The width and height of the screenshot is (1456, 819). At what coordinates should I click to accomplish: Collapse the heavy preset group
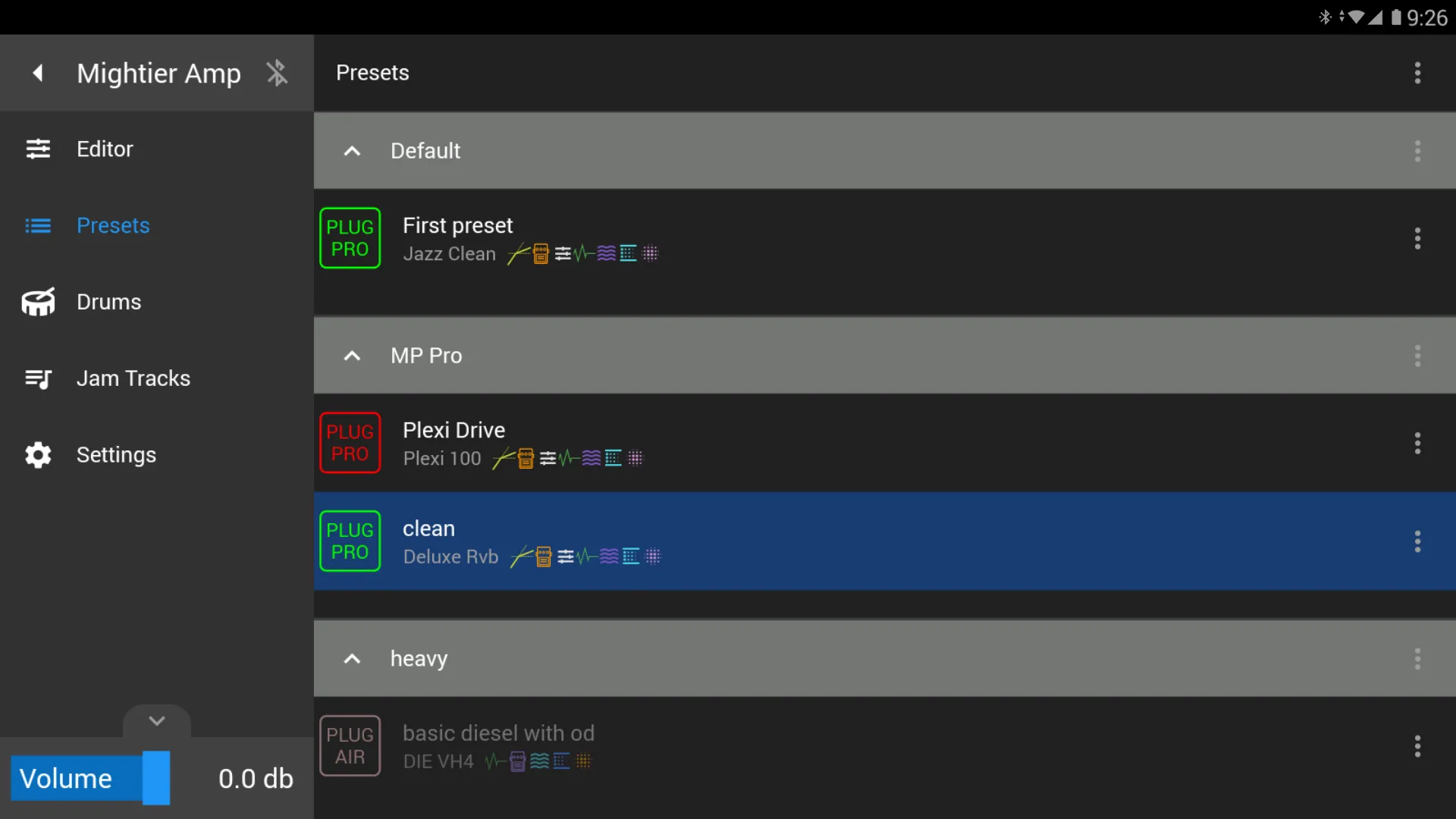coord(352,658)
